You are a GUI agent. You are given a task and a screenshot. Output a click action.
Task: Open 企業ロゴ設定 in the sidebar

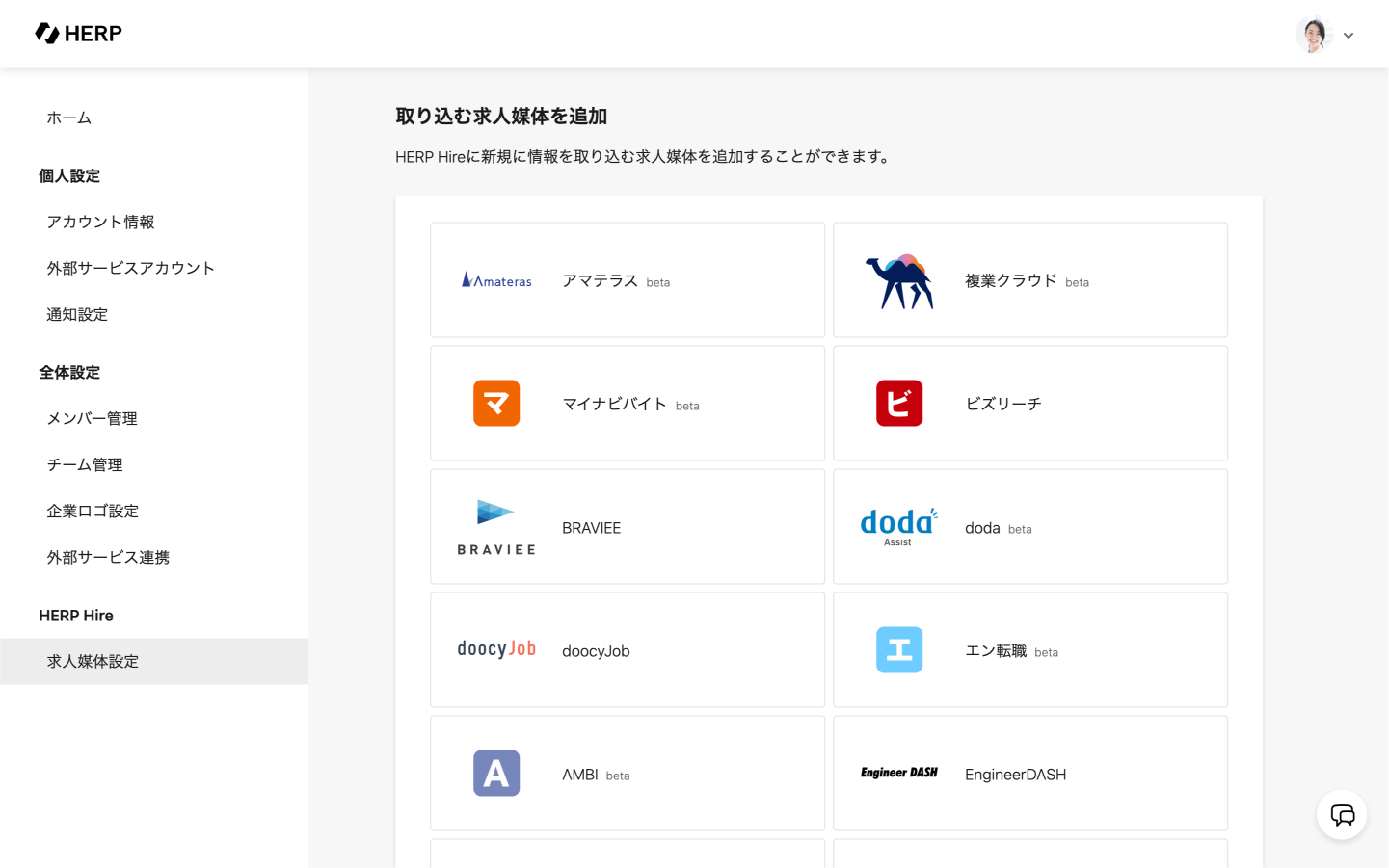pos(154,512)
